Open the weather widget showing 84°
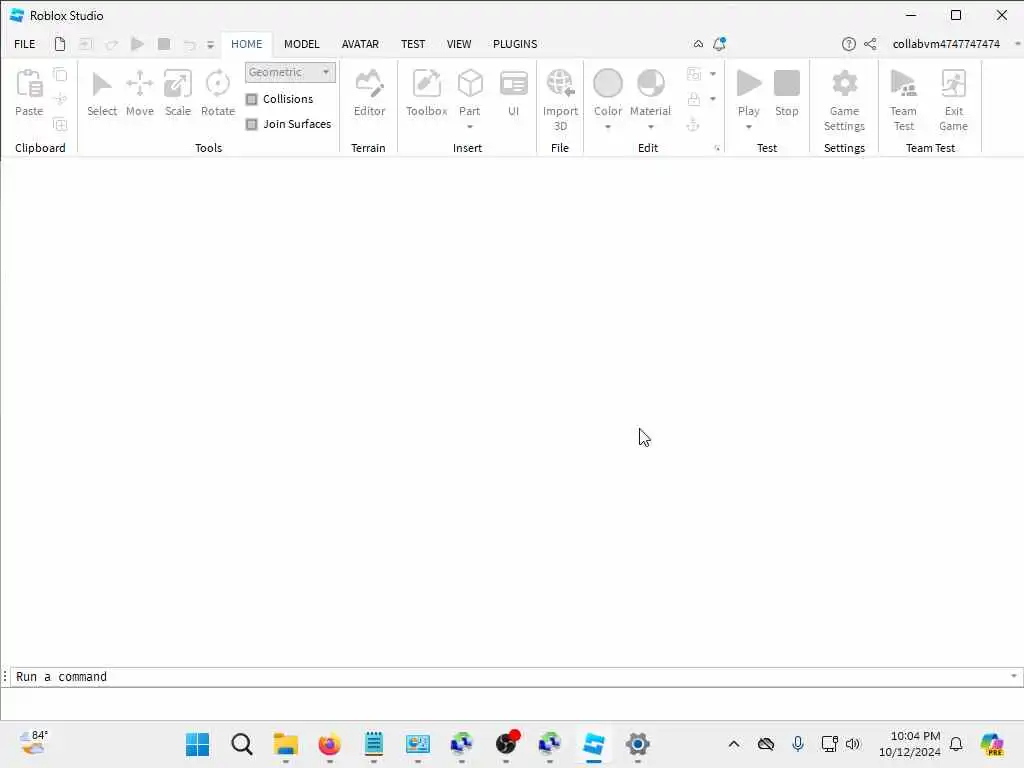1024x768 pixels. tap(34, 743)
